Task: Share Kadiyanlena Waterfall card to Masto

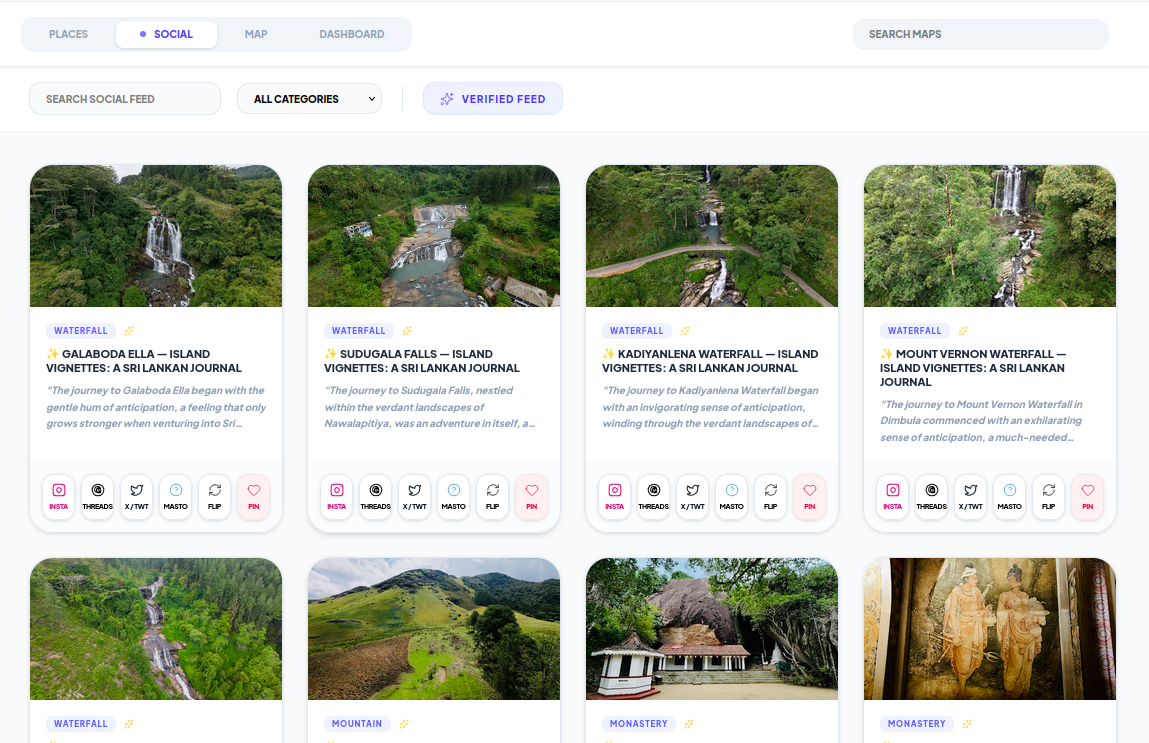Action: (731, 497)
